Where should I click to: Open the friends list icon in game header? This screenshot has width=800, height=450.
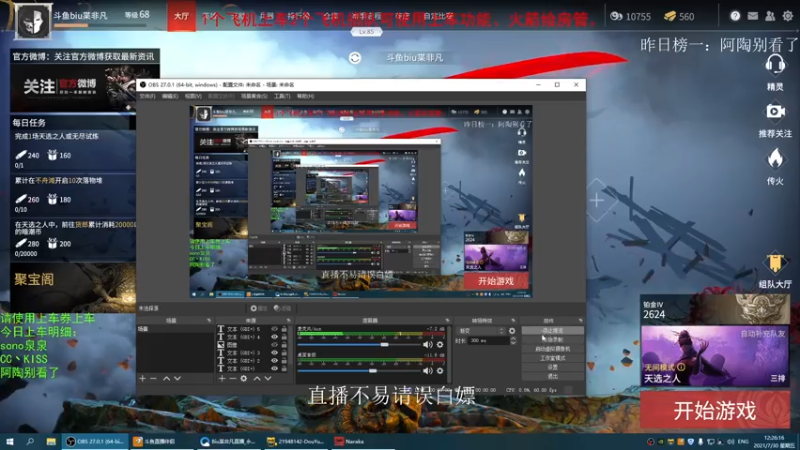770,16
